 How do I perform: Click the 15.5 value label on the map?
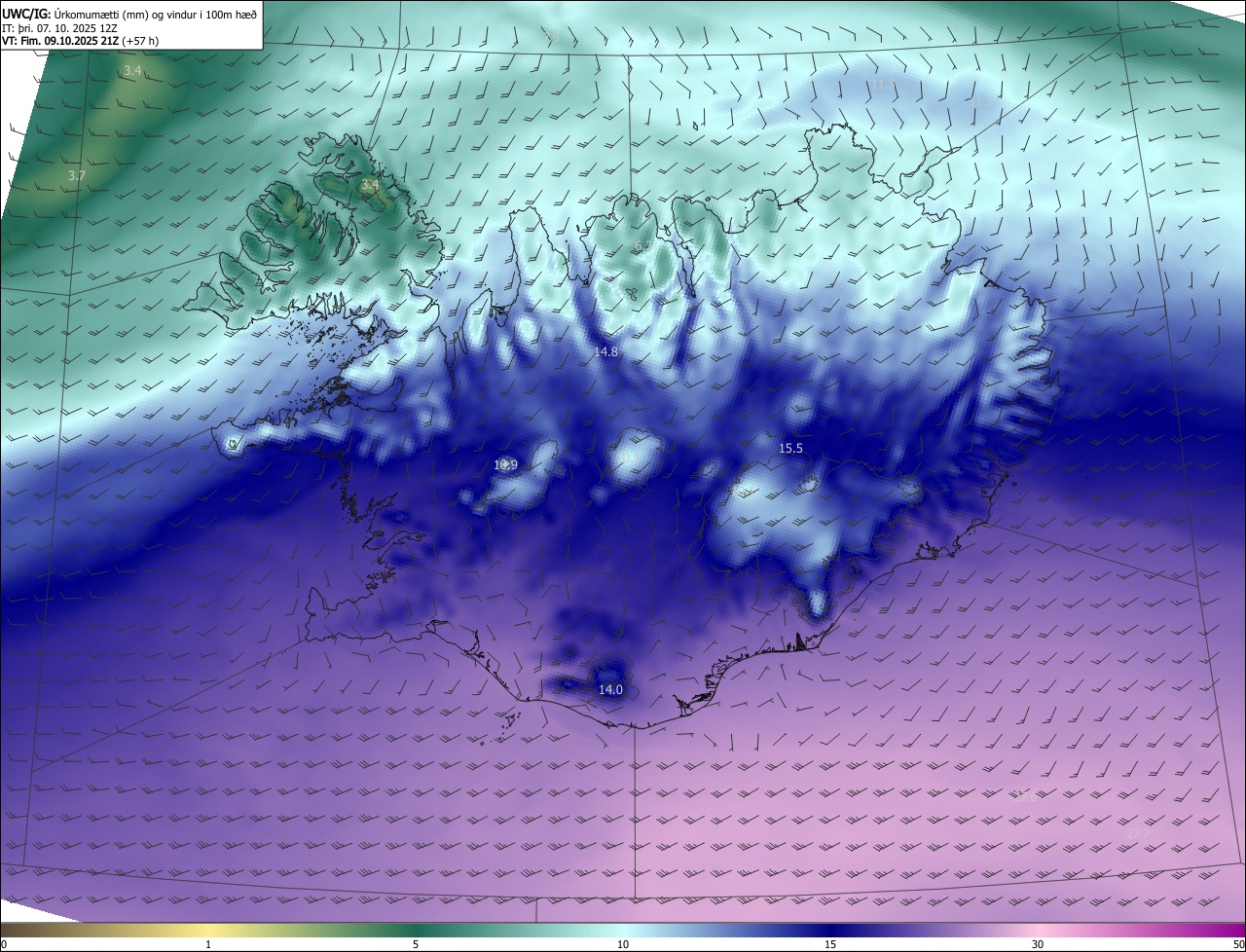[x=790, y=448]
